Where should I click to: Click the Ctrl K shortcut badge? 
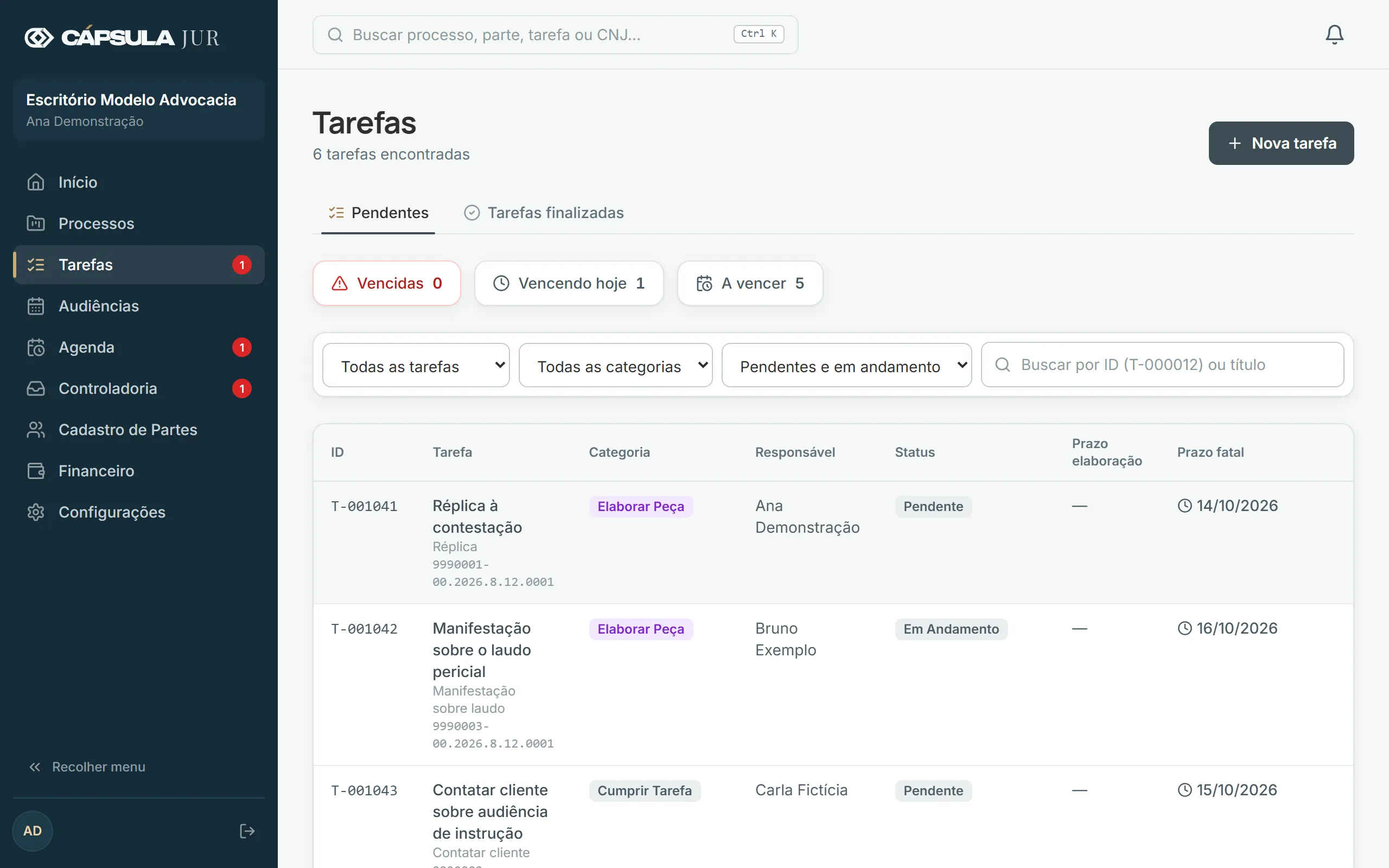point(759,34)
